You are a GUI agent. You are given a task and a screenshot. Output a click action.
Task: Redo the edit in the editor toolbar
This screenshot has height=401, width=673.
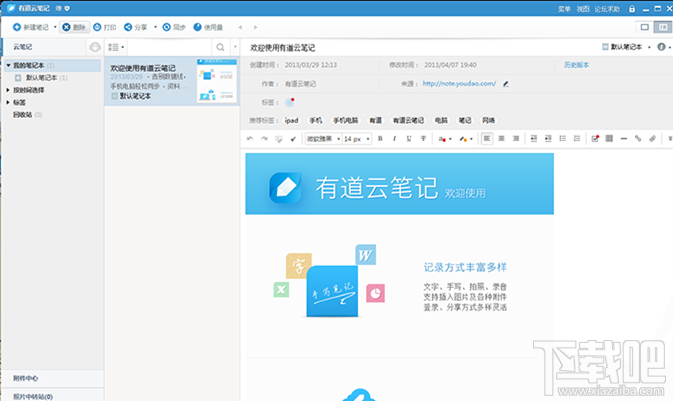coord(264,139)
